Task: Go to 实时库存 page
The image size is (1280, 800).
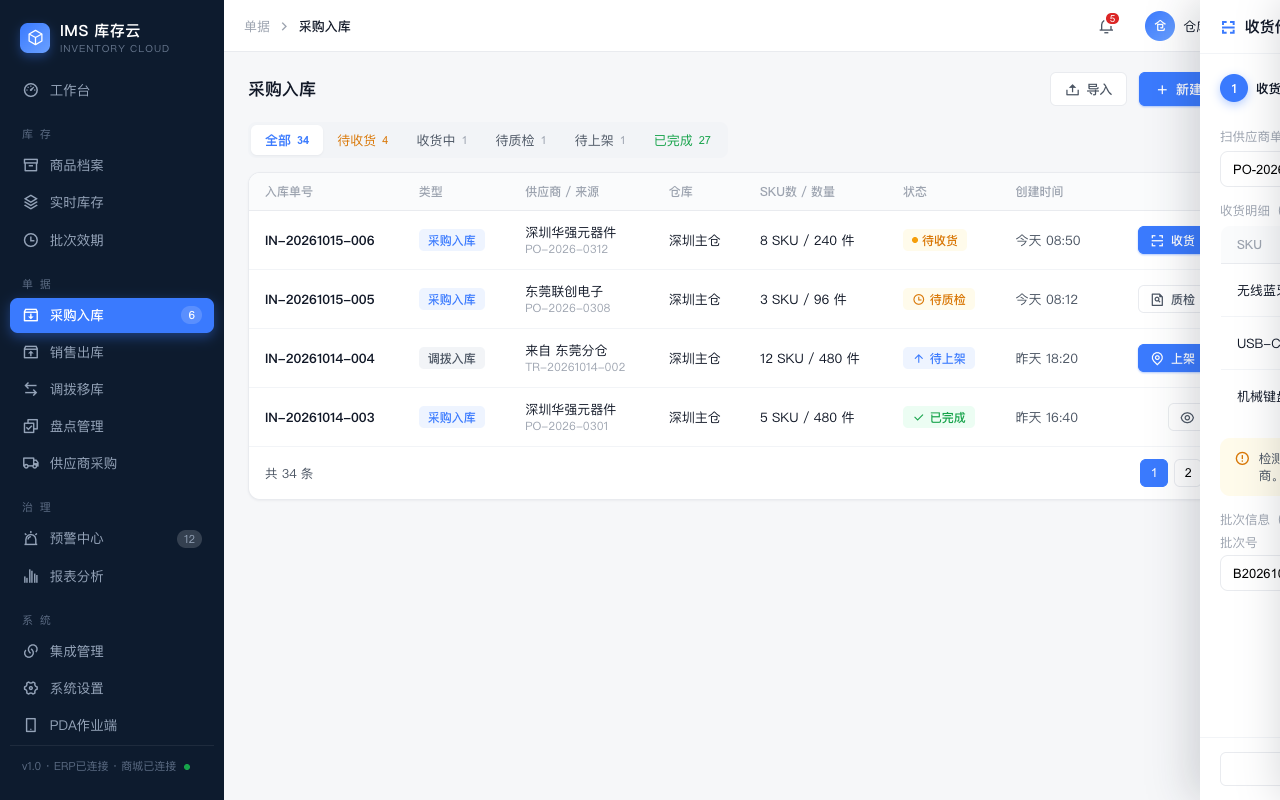Action: (112, 202)
